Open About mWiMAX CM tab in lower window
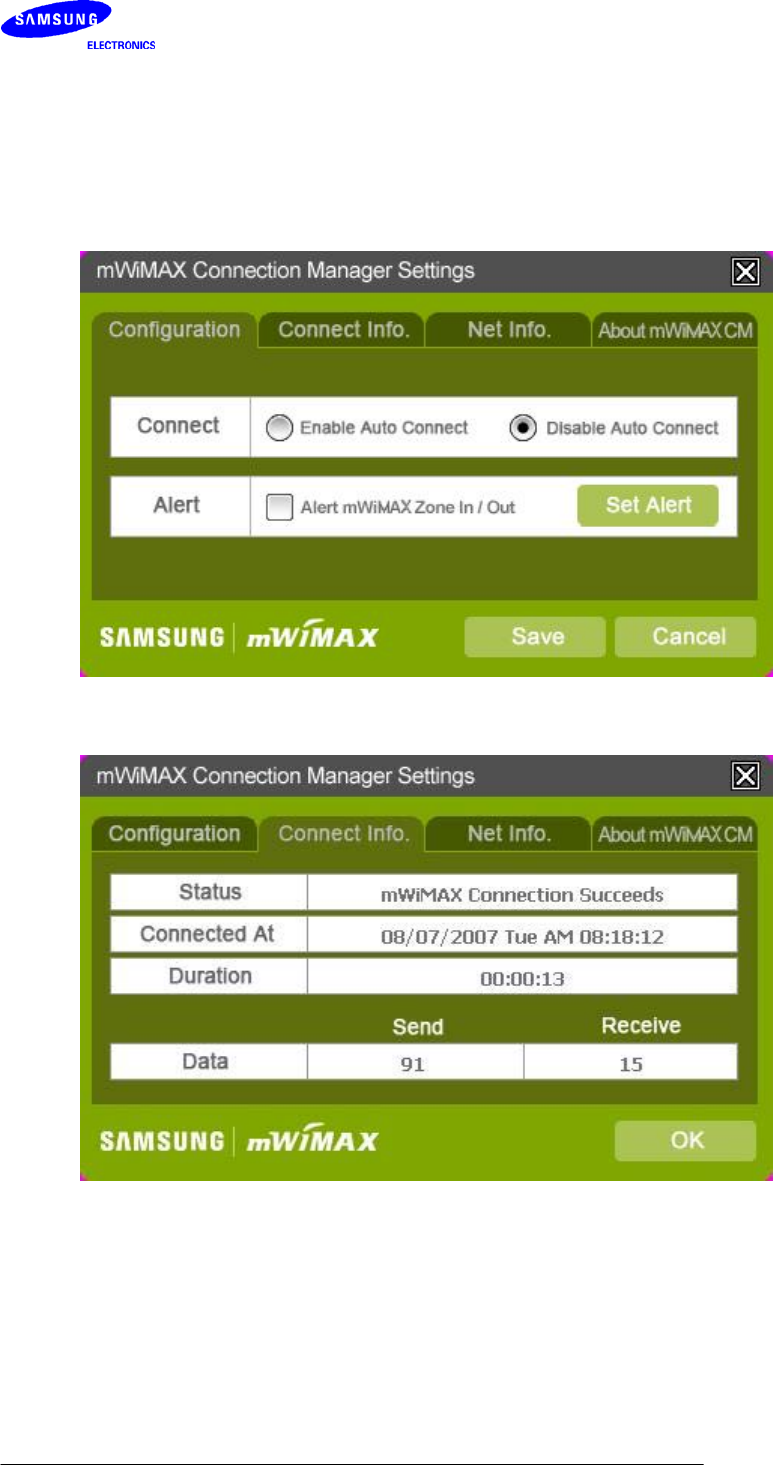 point(675,835)
